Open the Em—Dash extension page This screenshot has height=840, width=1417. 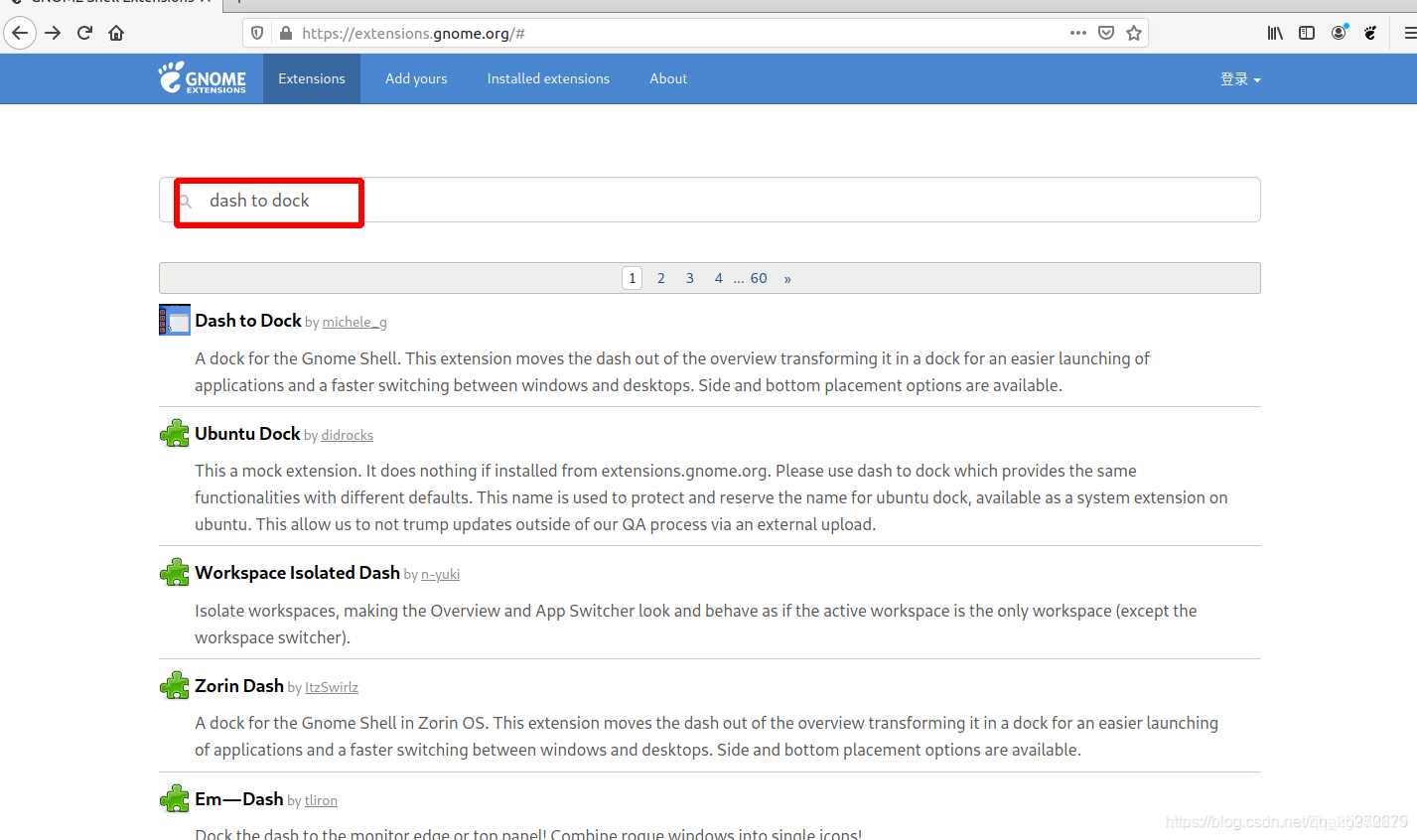(239, 798)
